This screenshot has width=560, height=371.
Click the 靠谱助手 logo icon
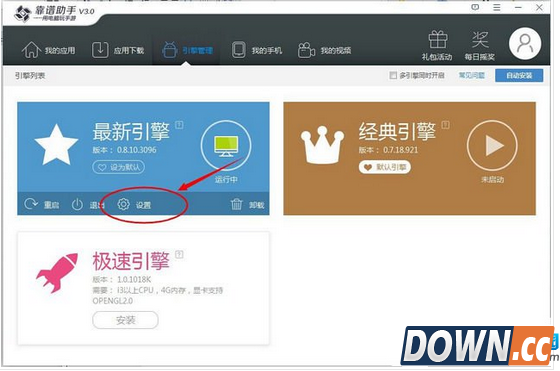click(22, 14)
